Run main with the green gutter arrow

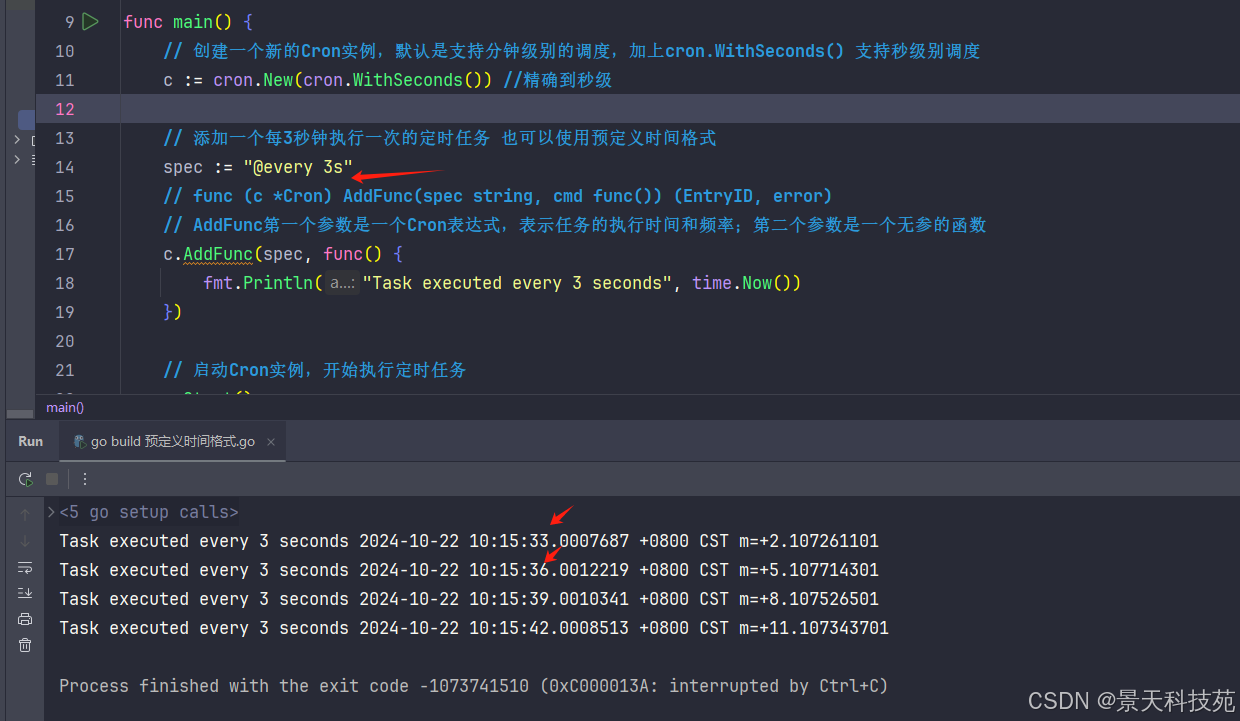(x=90, y=21)
